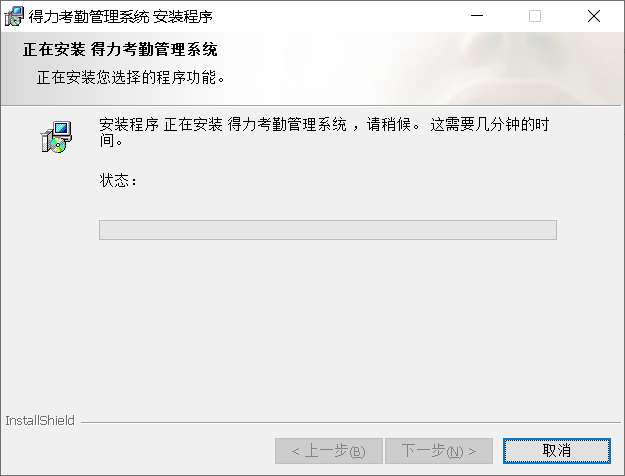The height and width of the screenshot is (476, 625).
Task: Click the 下一步(N) next button
Action: point(439,451)
